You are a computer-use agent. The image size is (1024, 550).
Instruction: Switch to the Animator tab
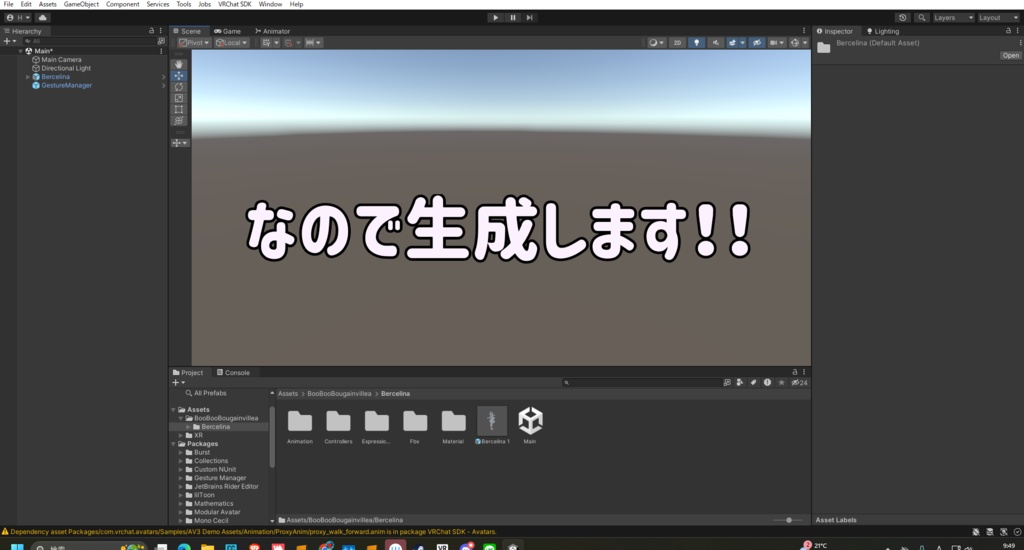point(272,31)
